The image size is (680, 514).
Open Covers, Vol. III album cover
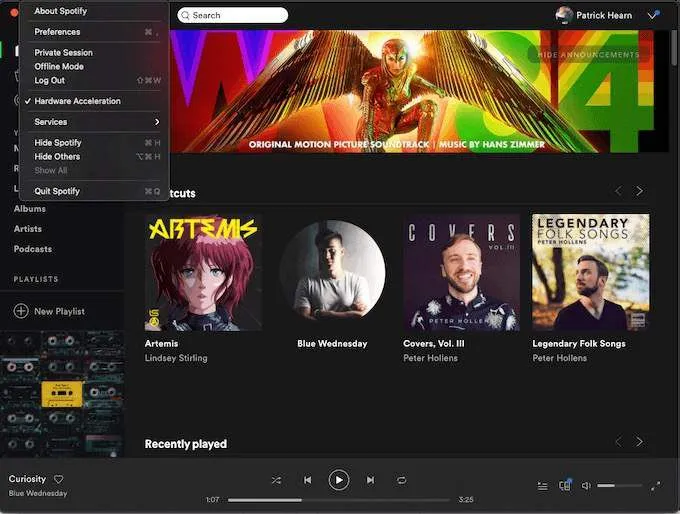pyautogui.click(x=461, y=272)
